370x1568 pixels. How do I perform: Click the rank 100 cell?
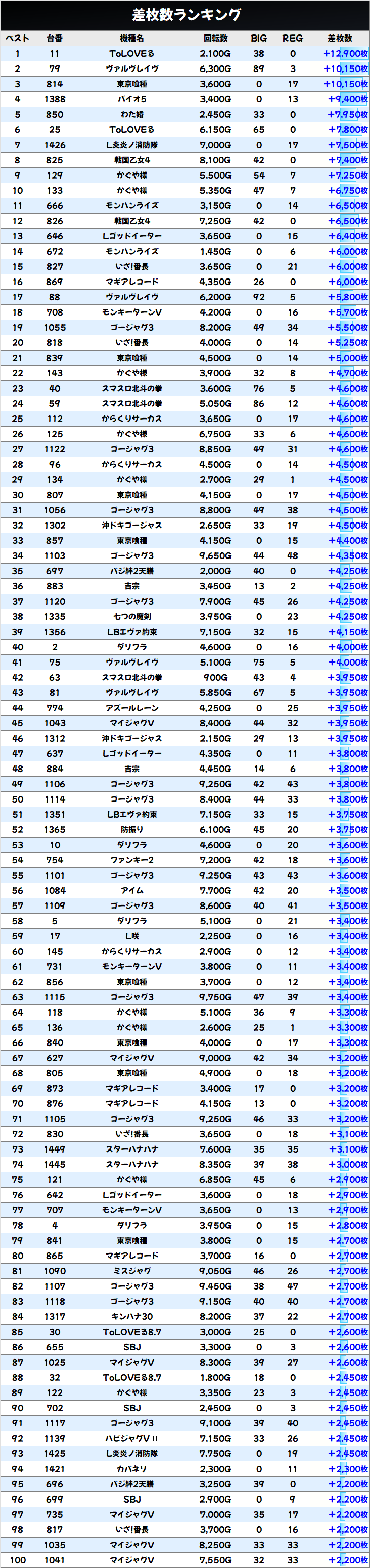pos(18,1560)
